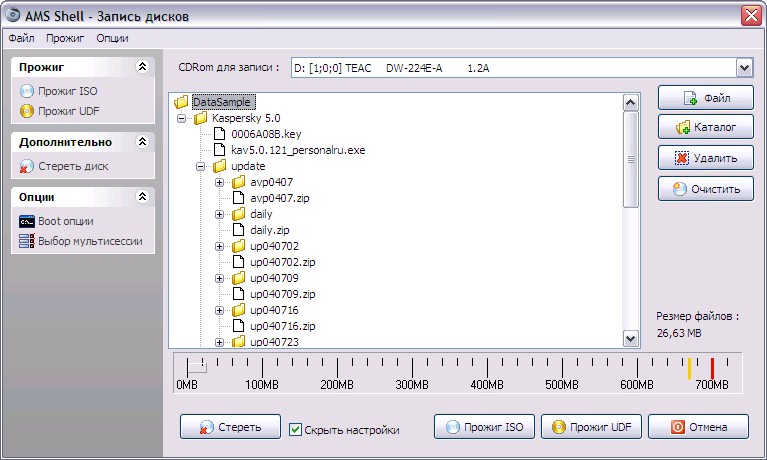Close the AMS Shell window
This screenshot has height=460, width=767.
pyautogui.click(x=751, y=16)
